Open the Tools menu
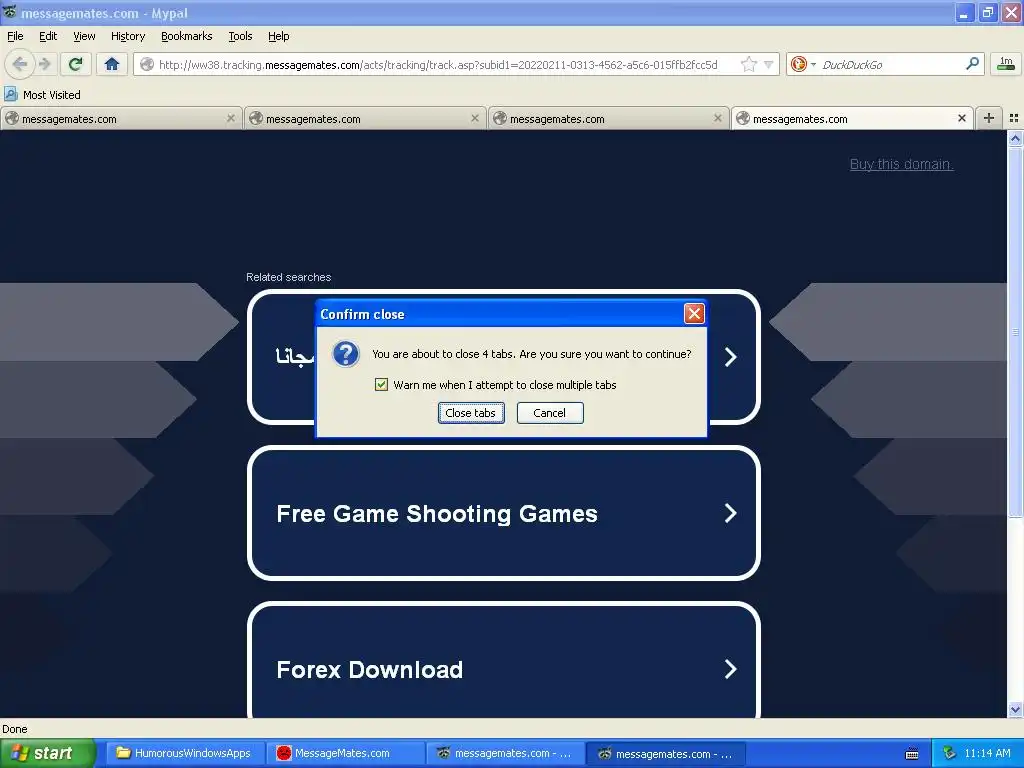This screenshot has height=768, width=1024. [x=240, y=36]
